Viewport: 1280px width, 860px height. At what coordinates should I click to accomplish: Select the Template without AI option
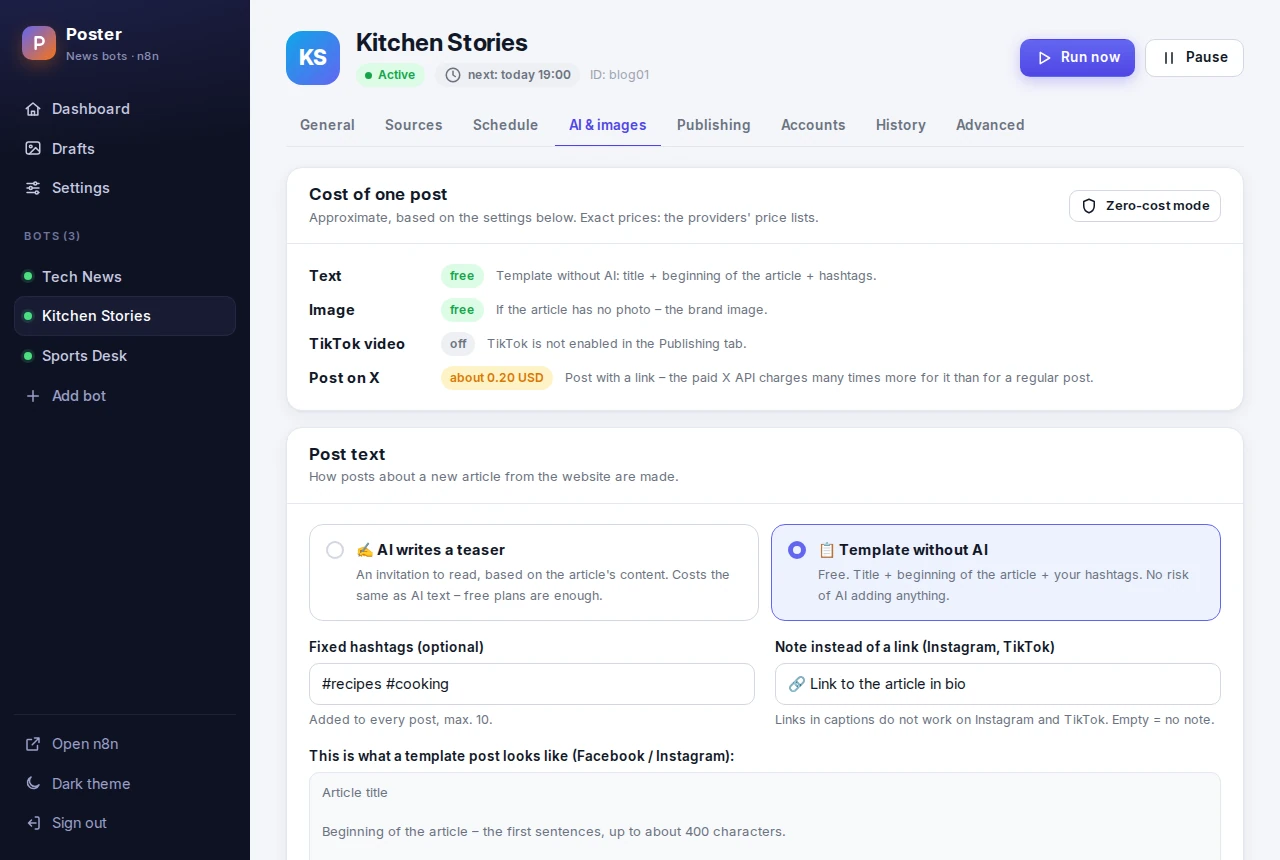point(996,573)
